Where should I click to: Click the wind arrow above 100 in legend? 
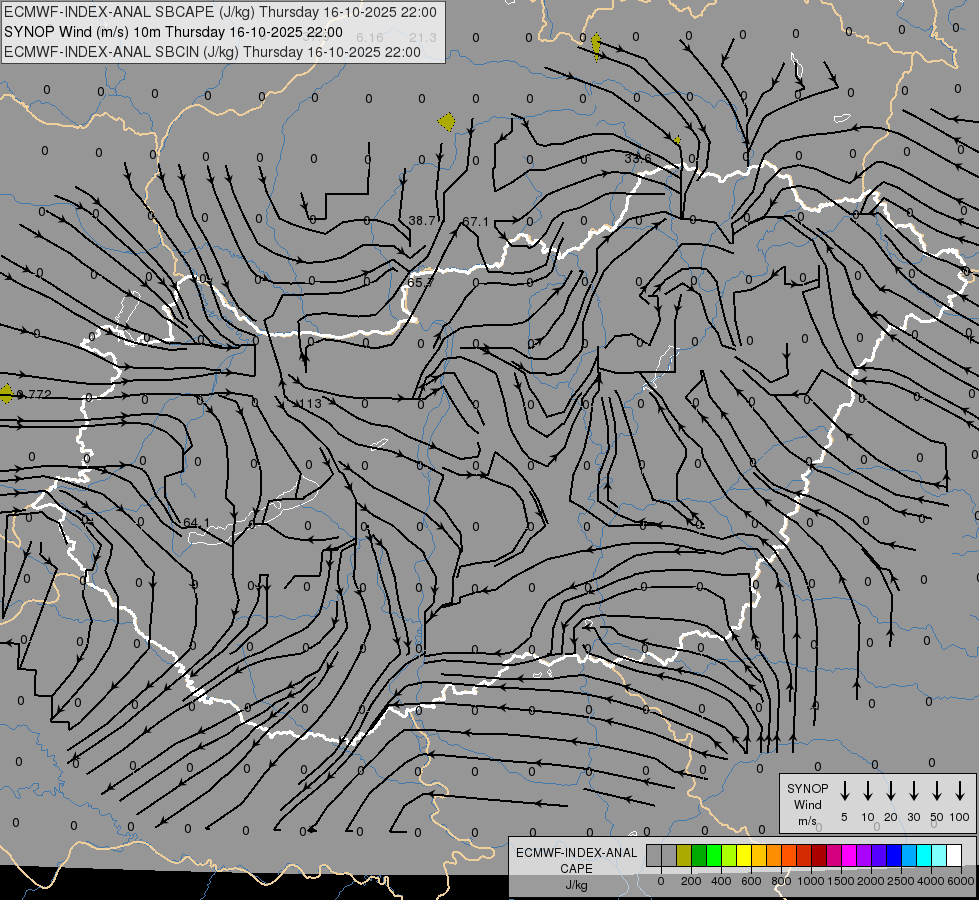click(960, 791)
